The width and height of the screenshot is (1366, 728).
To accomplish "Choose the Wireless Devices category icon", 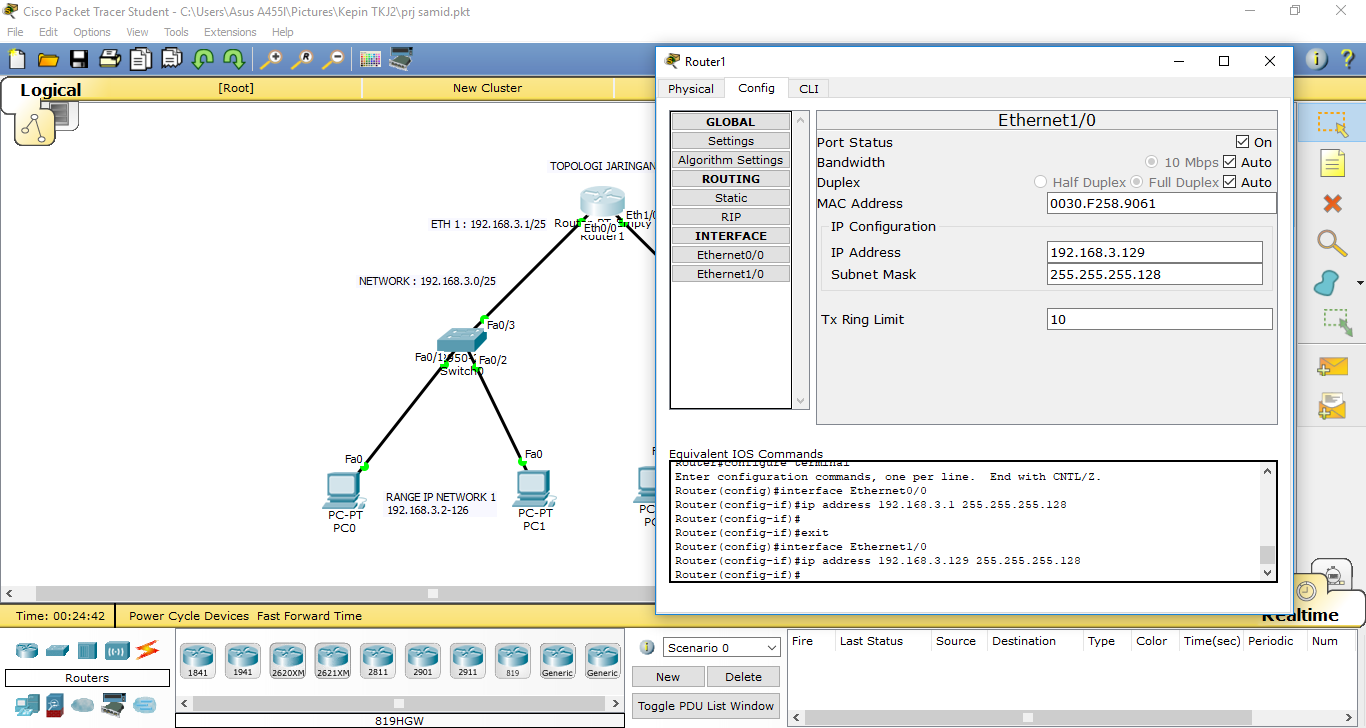I will tap(117, 651).
